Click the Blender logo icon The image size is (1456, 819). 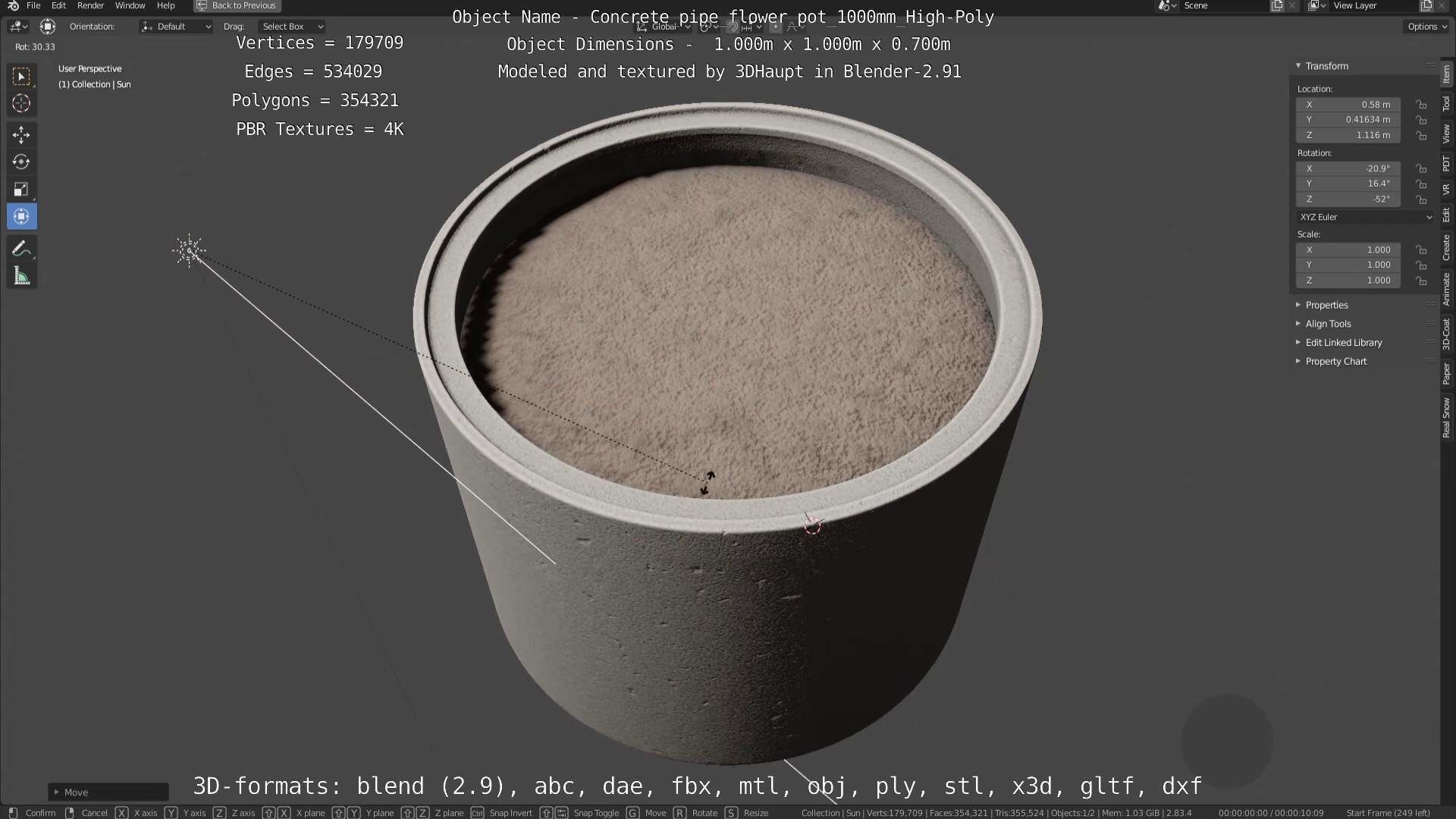(x=13, y=5)
